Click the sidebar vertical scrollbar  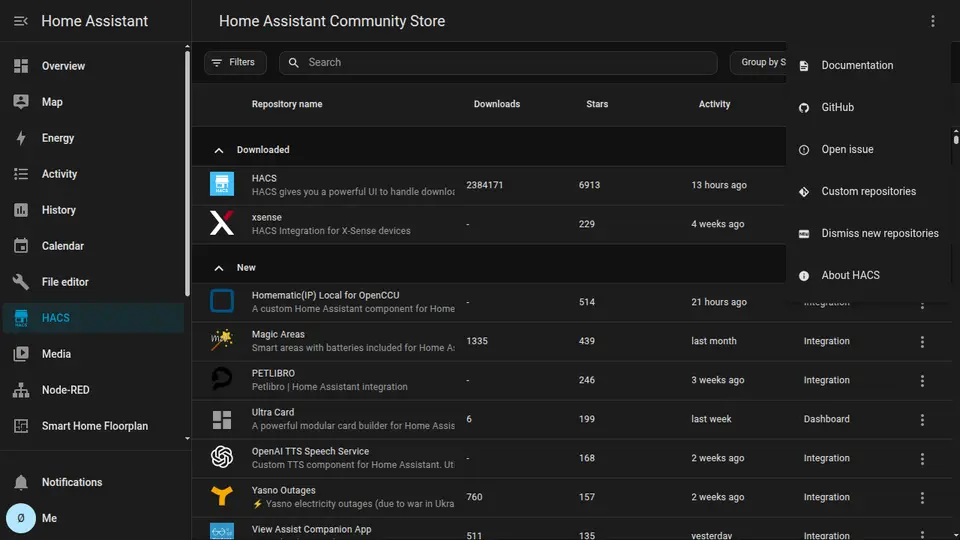click(187, 174)
